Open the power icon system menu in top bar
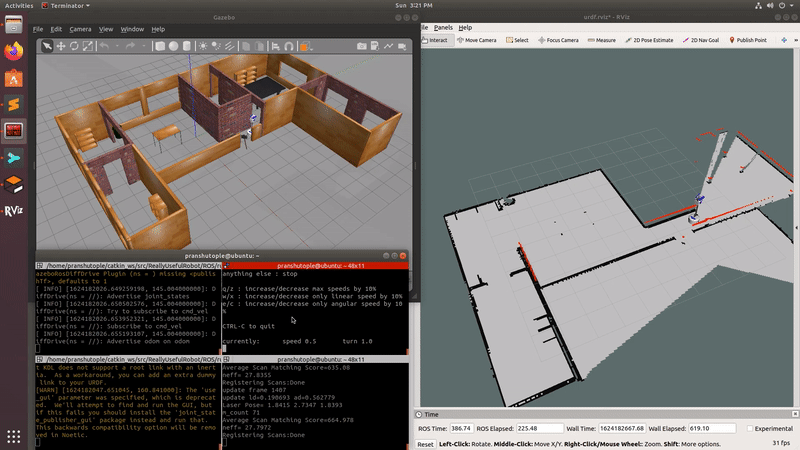Viewport: 800px width, 450px height. pyautogui.click(x=782, y=6)
